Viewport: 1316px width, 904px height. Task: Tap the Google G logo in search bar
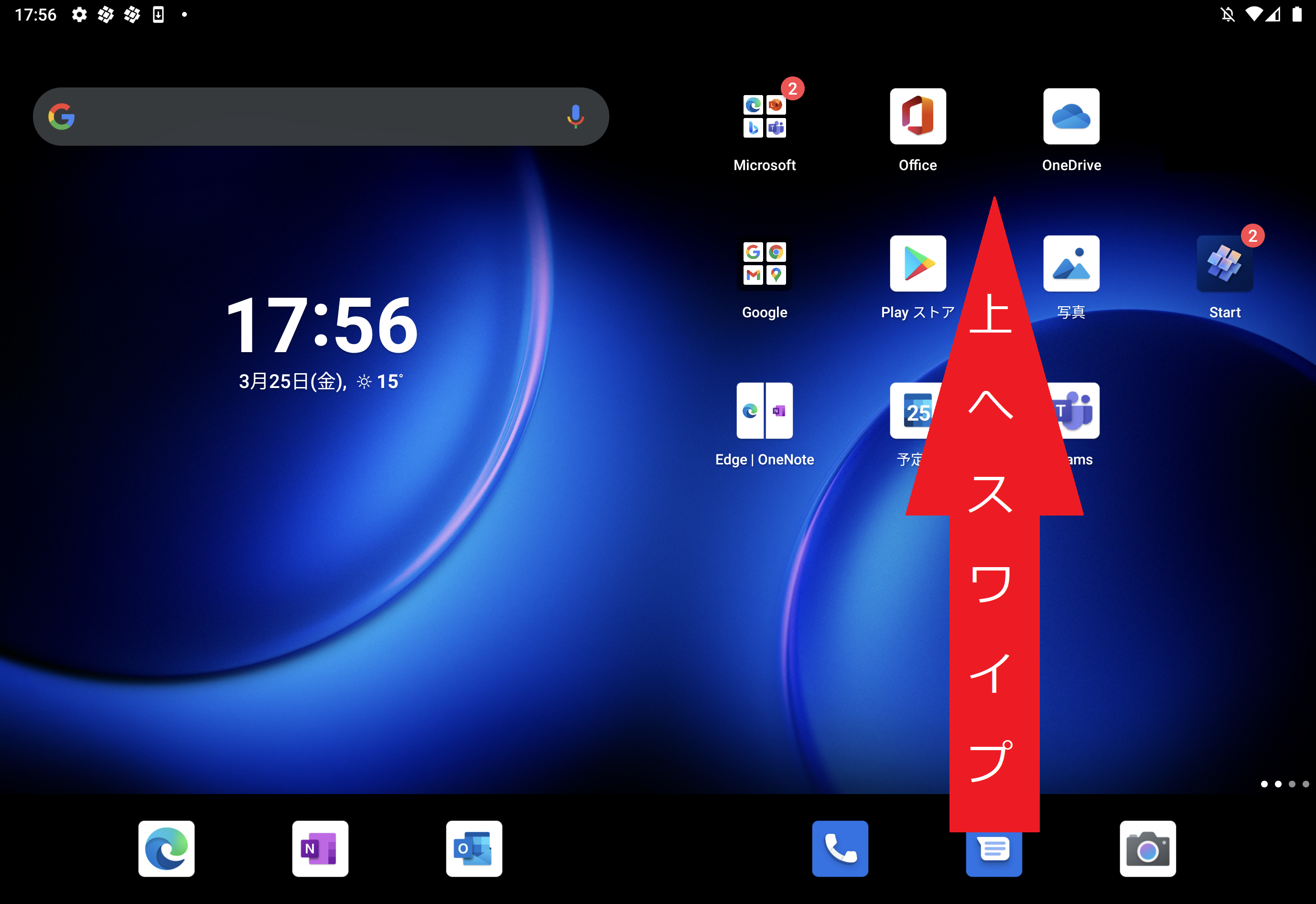[62, 116]
